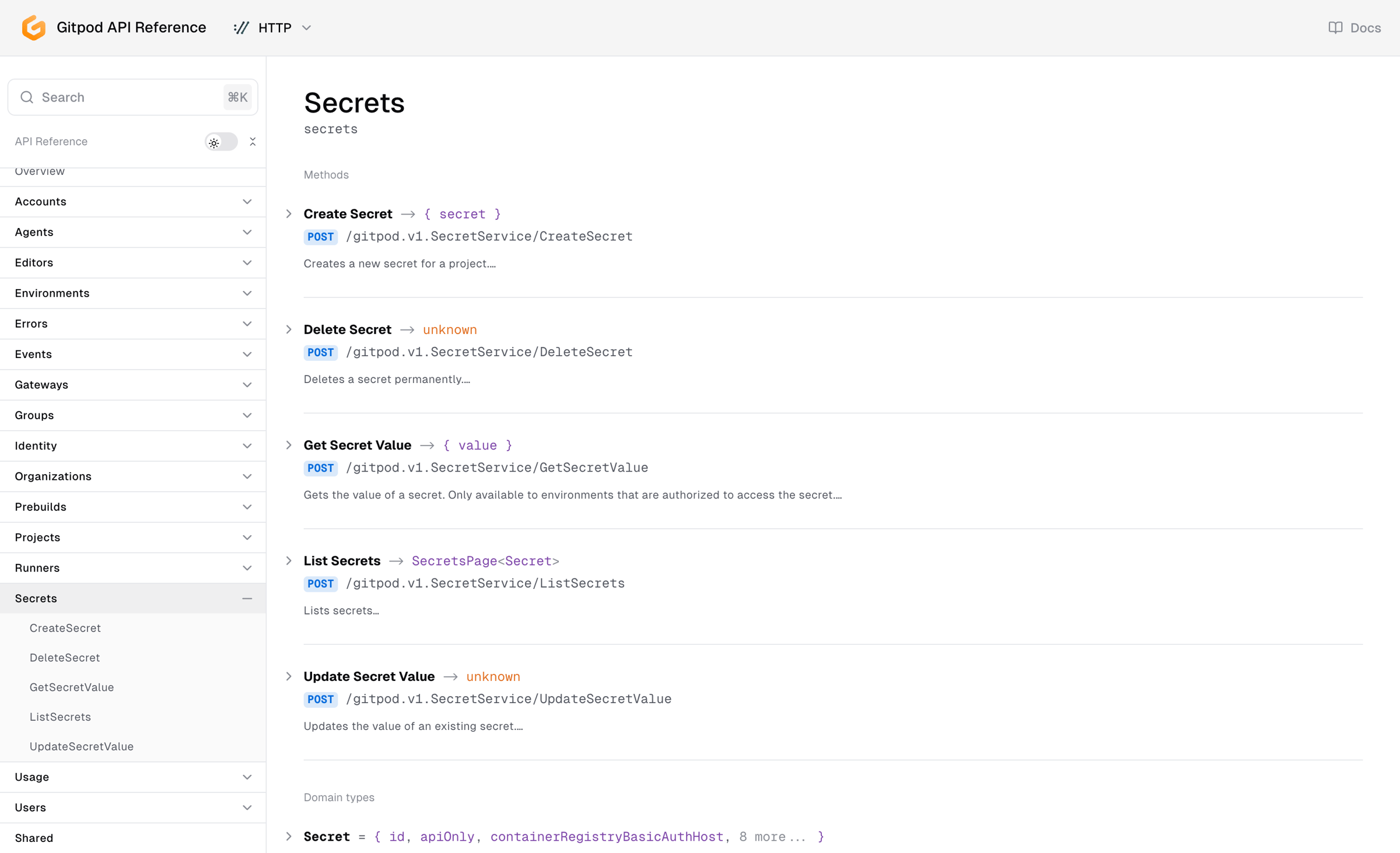The height and width of the screenshot is (853, 1400).
Task: Expand the Accounts section chevron
Action: [247, 202]
